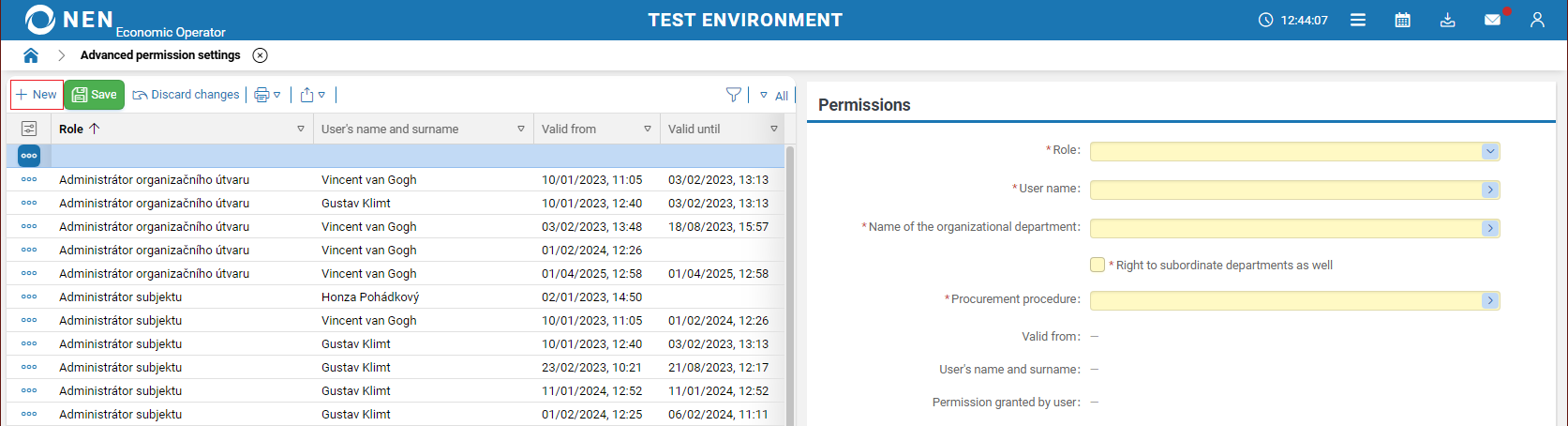This screenshot has width=1568, height=426.
Task: Open the downloads icon in header
Action: [1447, 20]
